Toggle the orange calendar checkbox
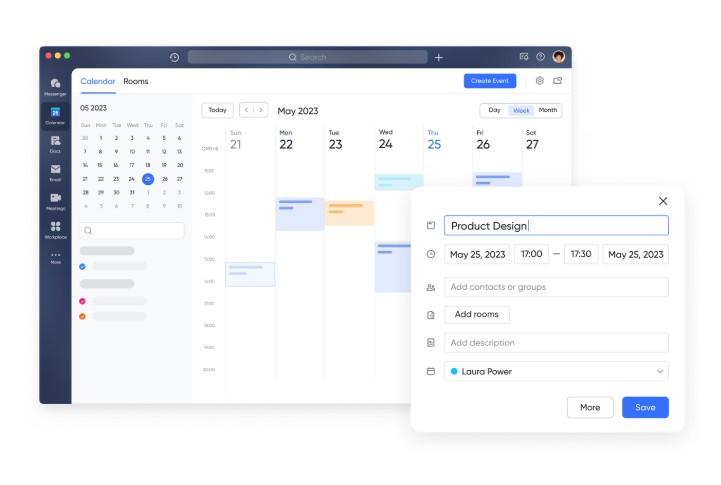721x485 pixels. tap(82, 316)
